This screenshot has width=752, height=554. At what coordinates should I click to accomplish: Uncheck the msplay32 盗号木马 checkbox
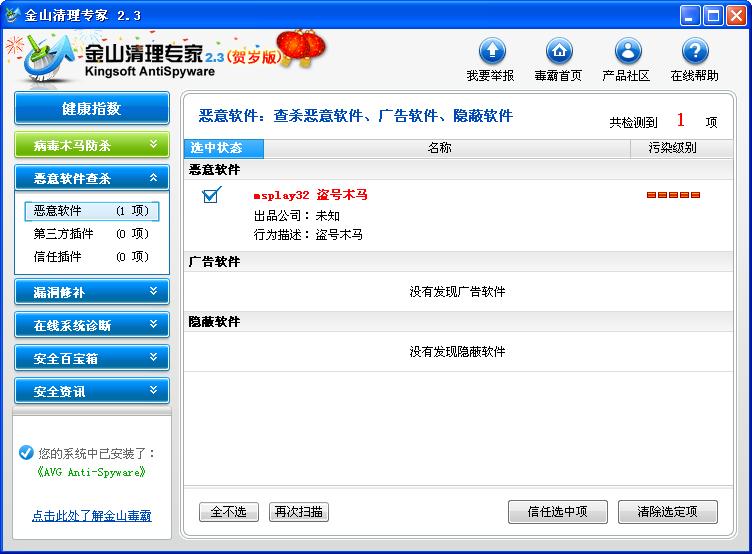(211, 195)
